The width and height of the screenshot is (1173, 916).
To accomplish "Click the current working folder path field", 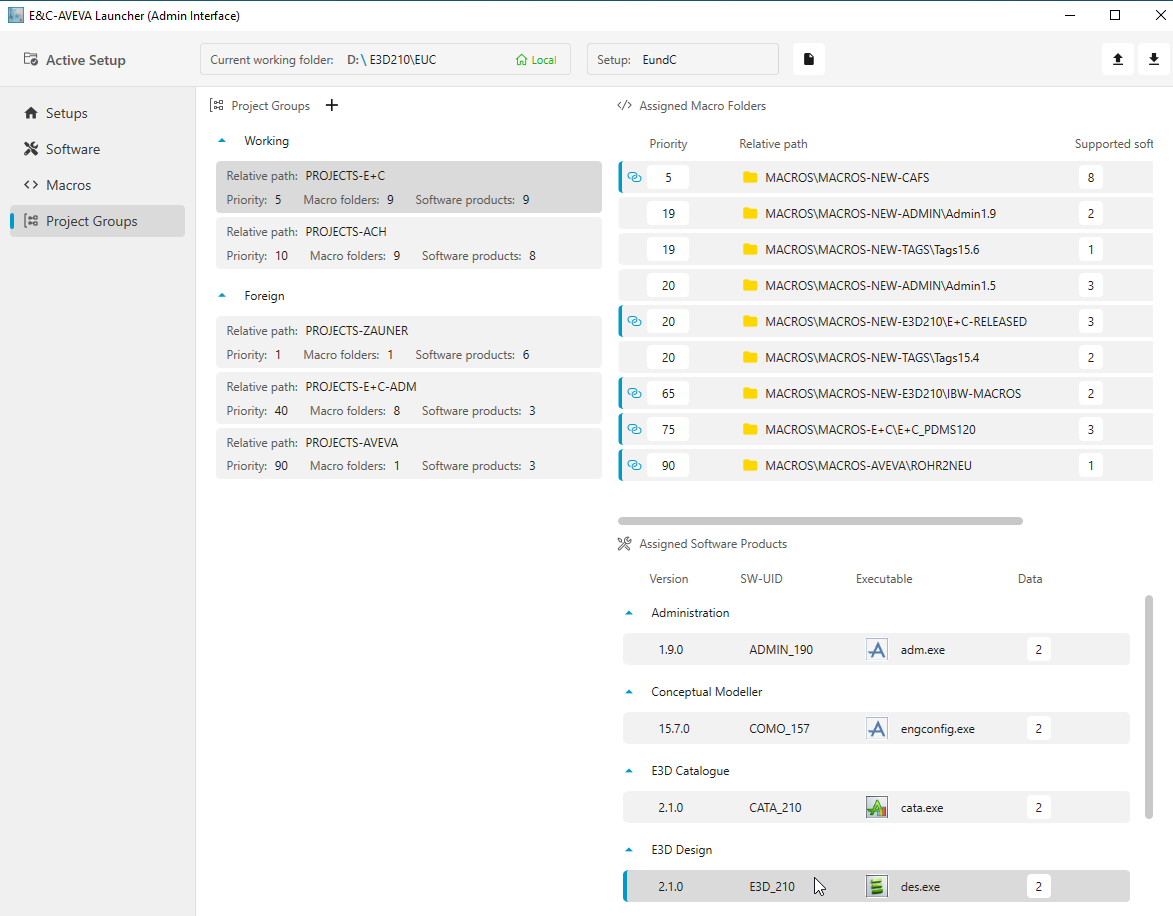I will coord(385,59).
